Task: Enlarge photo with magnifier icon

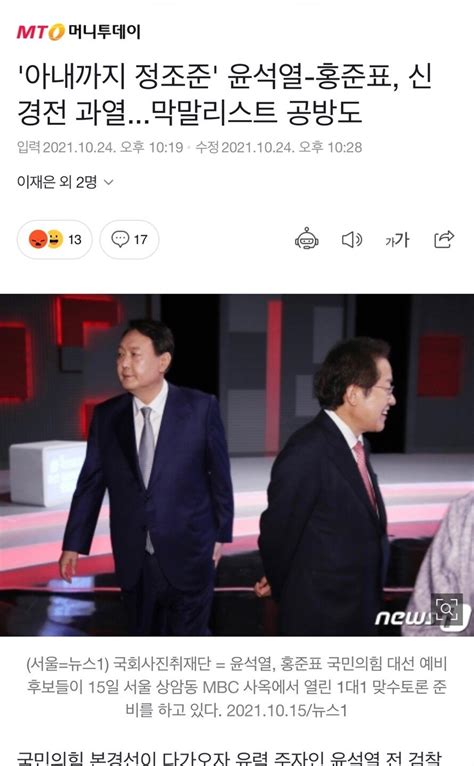Action: [x=447, y=609]
